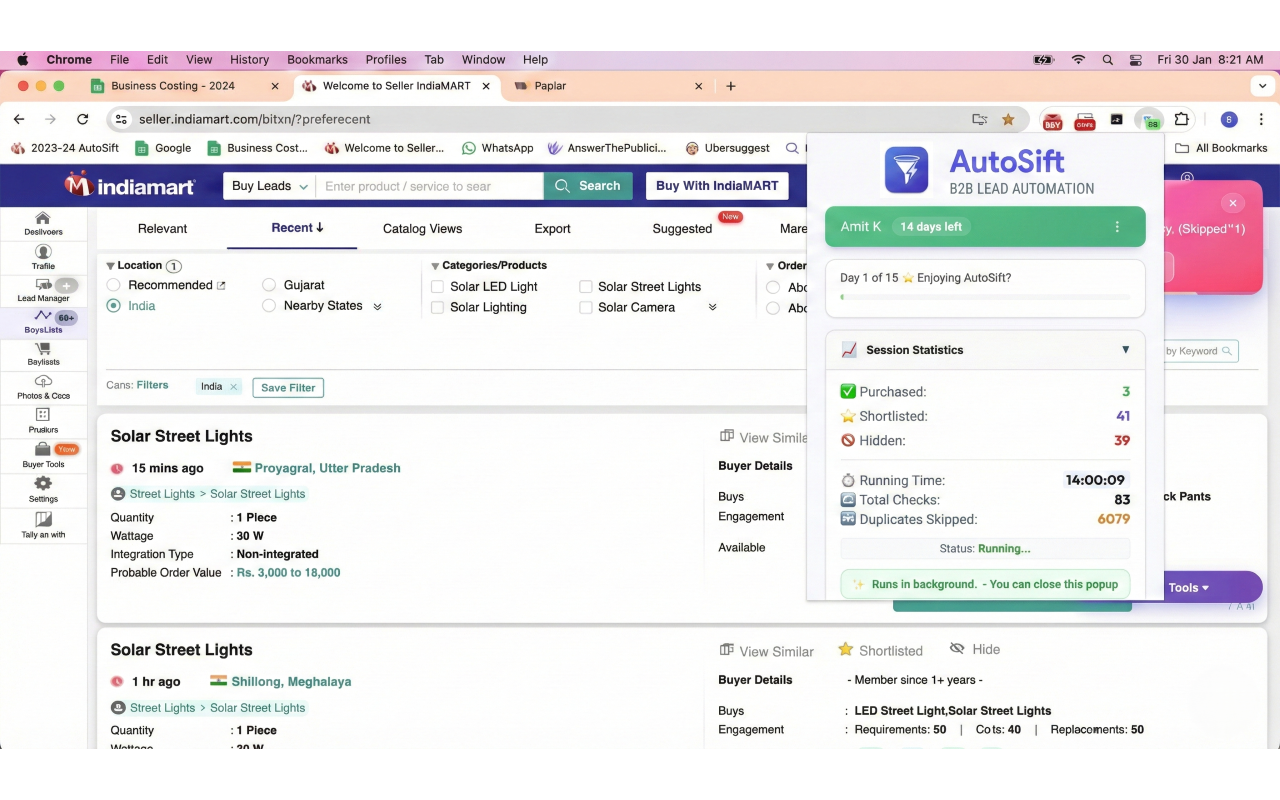Collapse the Session Statistics panel
The height and width of the screenshot is (800, 1280).
click(x=1125, y=350)
